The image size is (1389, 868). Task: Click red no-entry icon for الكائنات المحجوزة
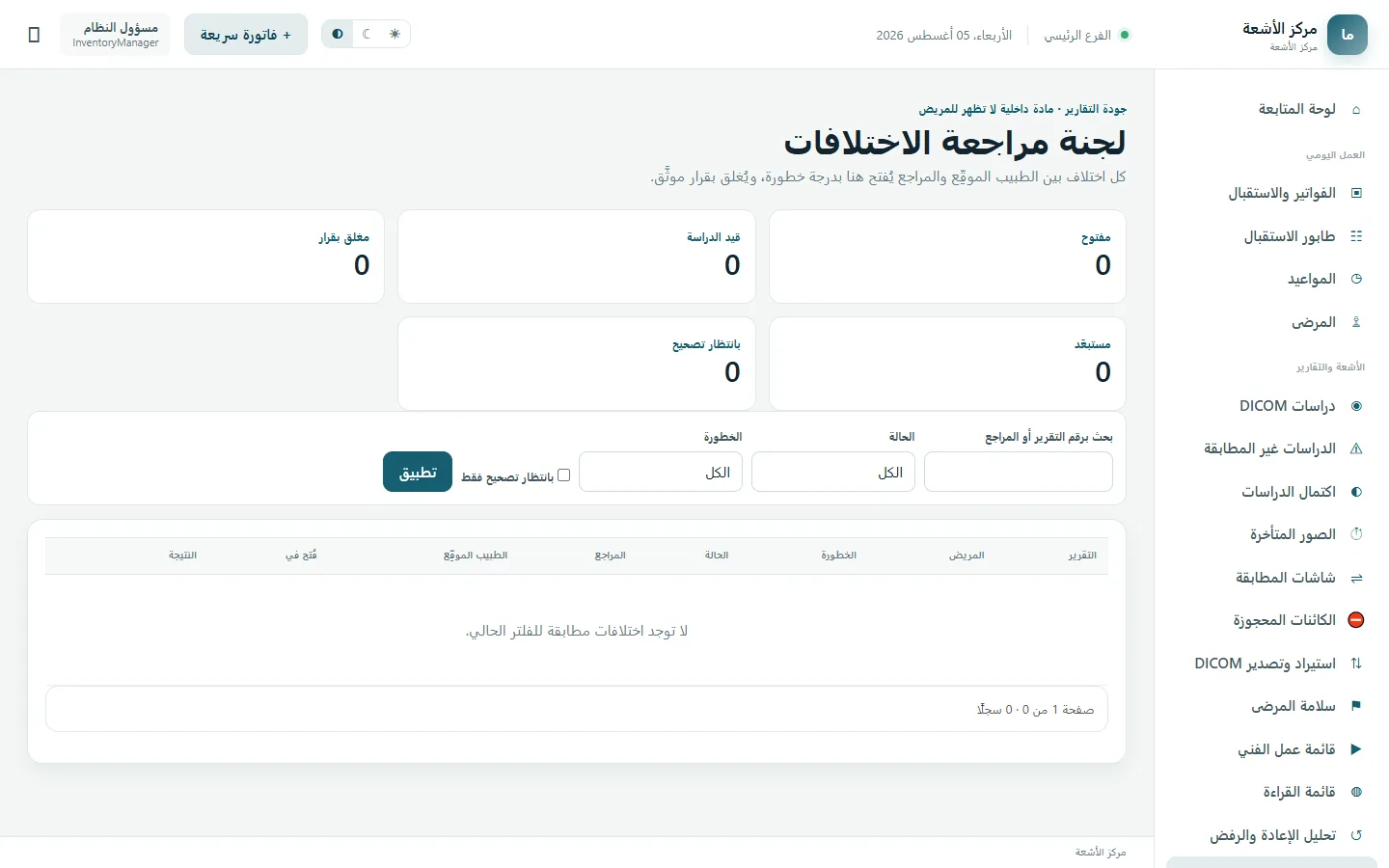tap(1356, 620)
